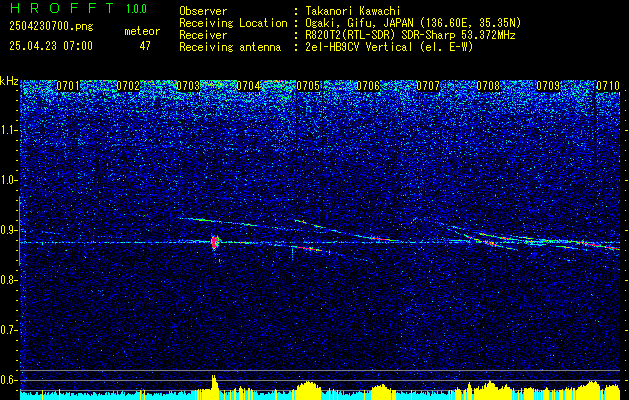Click the Observer label

point(203,11)
